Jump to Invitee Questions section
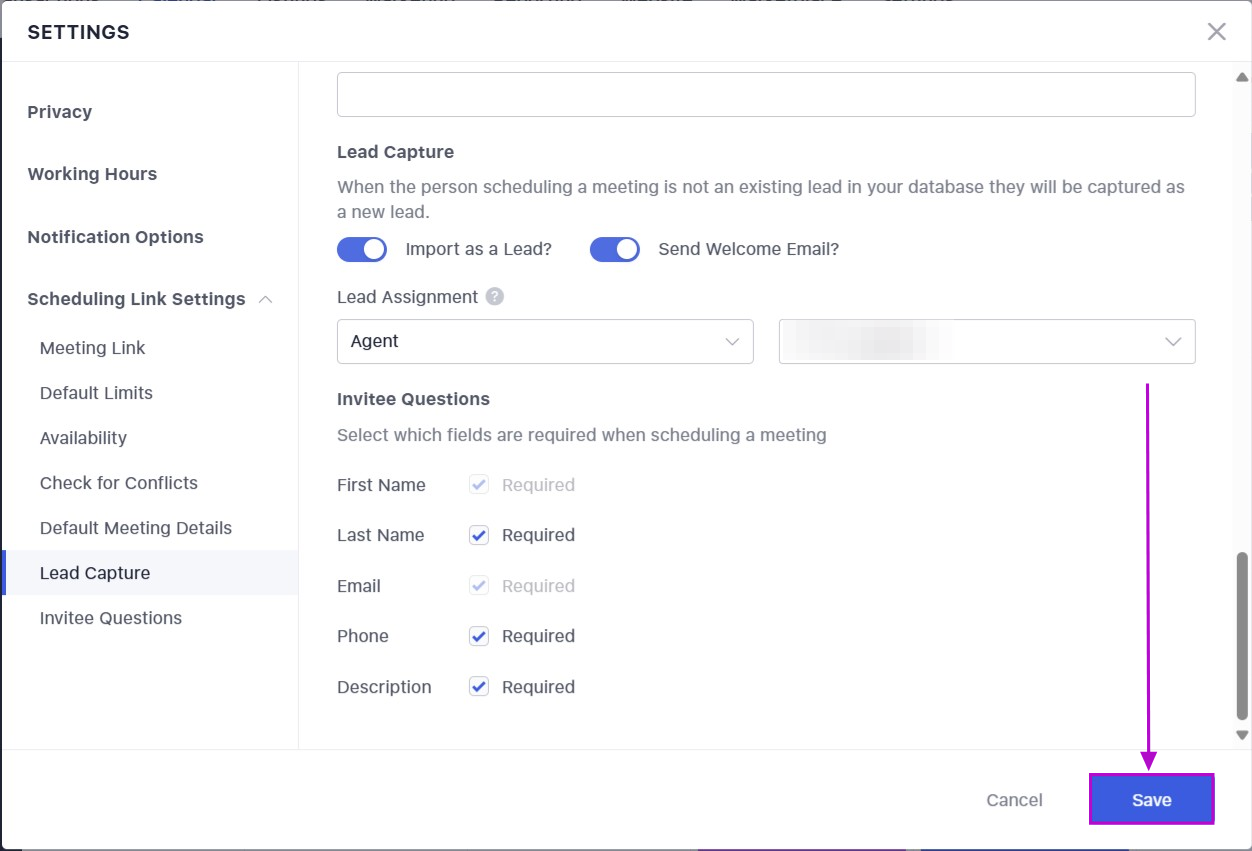 [x=111, y=618]
